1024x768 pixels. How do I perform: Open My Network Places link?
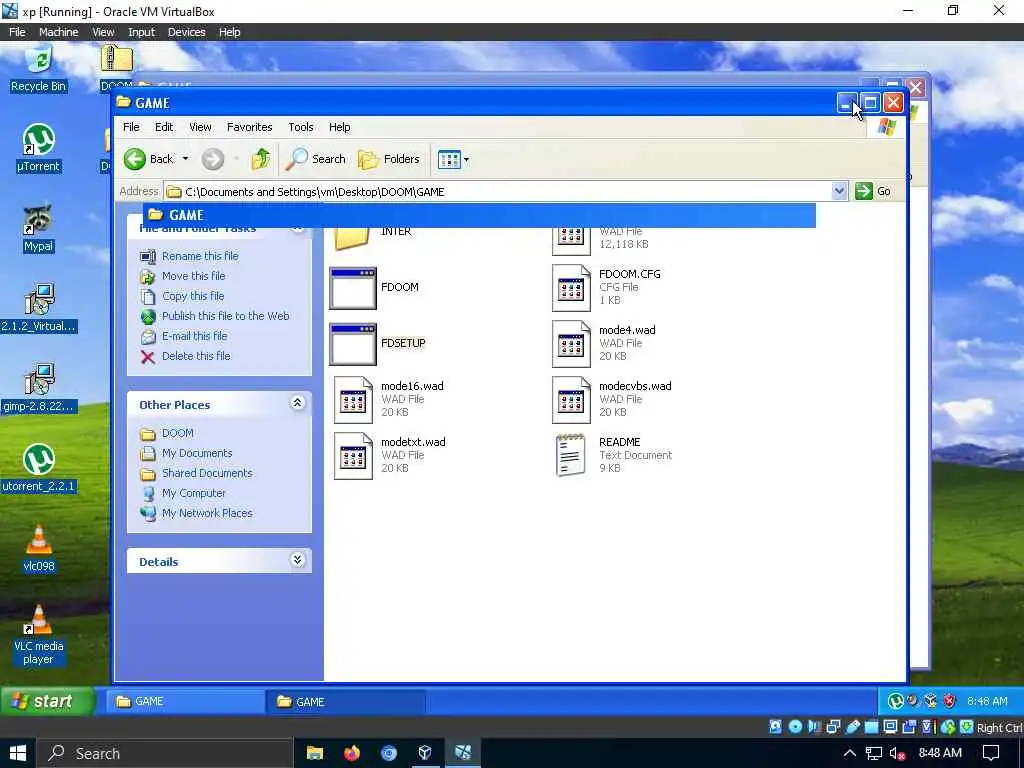207,513
